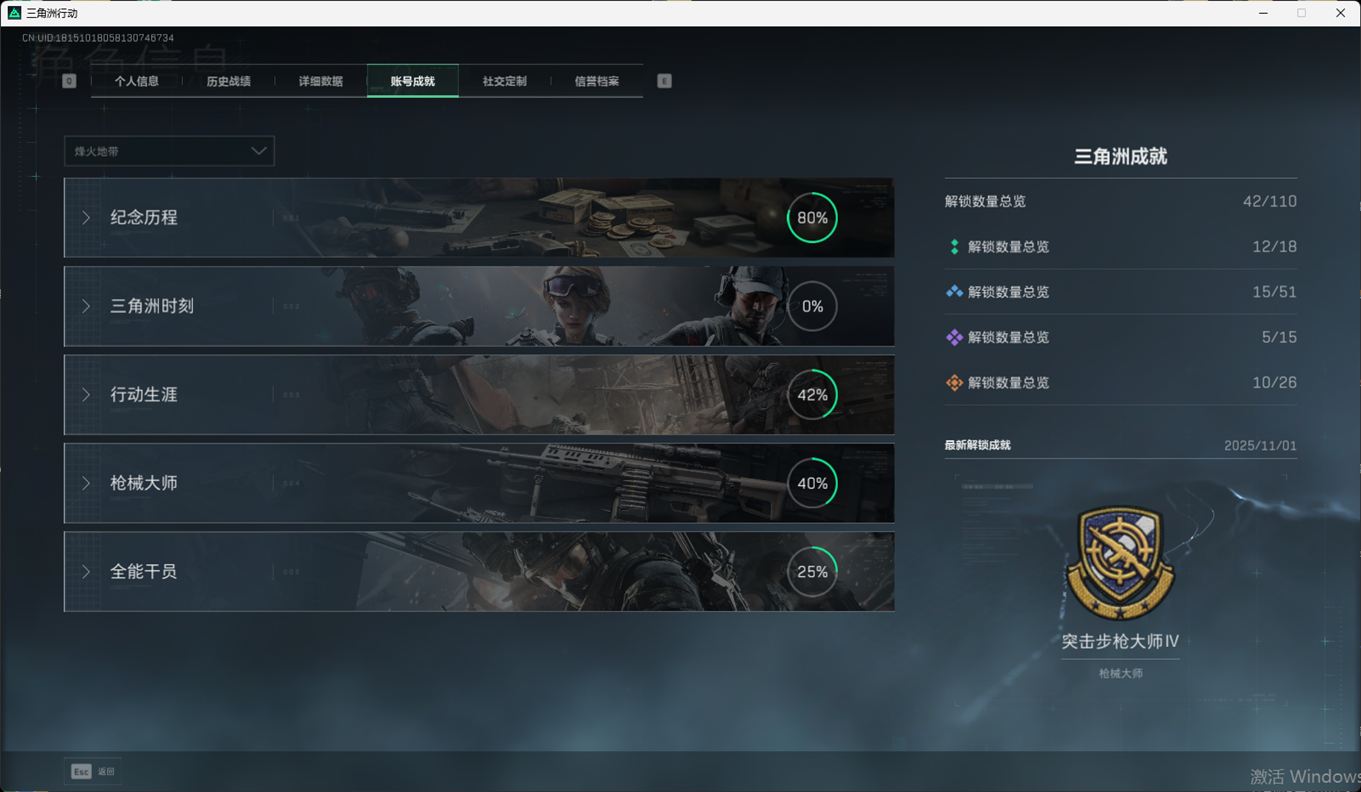Click the Delta Force app icon in title bar
This screenshot has height=792, width=1361.
(14, 13)
